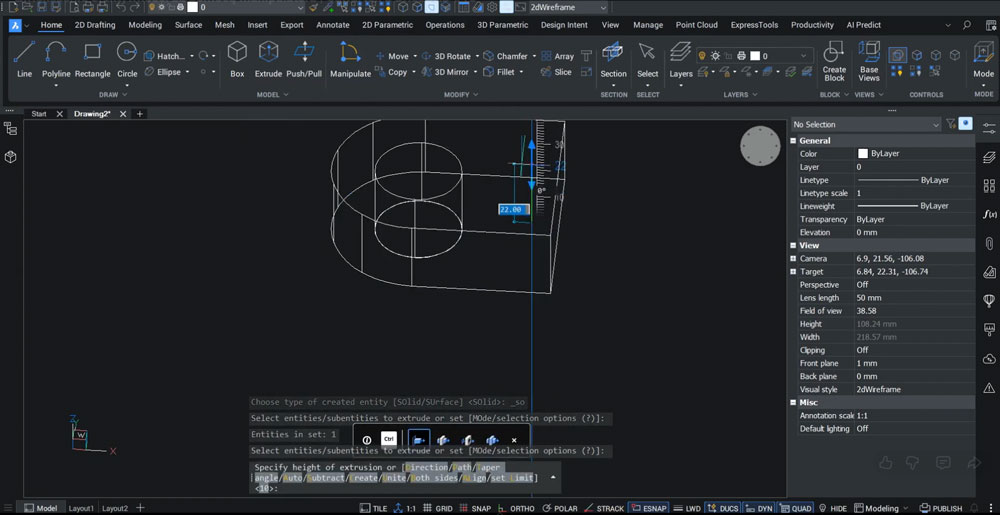This screenshot has height=515, width=1000.
Task: Open the AI Predict tab
Action: 864,25
